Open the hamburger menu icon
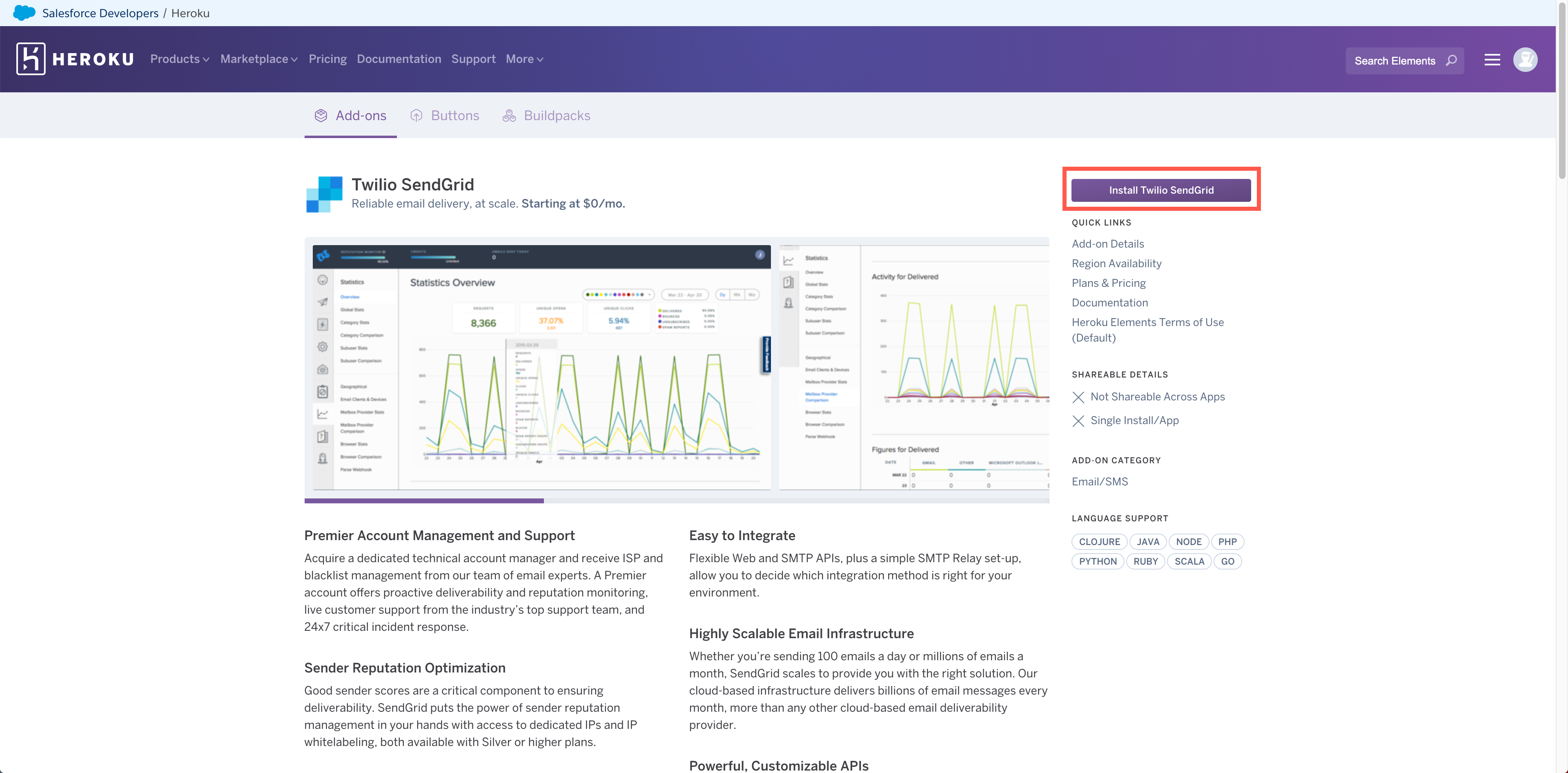Screen dimensions: 1568x773 (1492, 60)
